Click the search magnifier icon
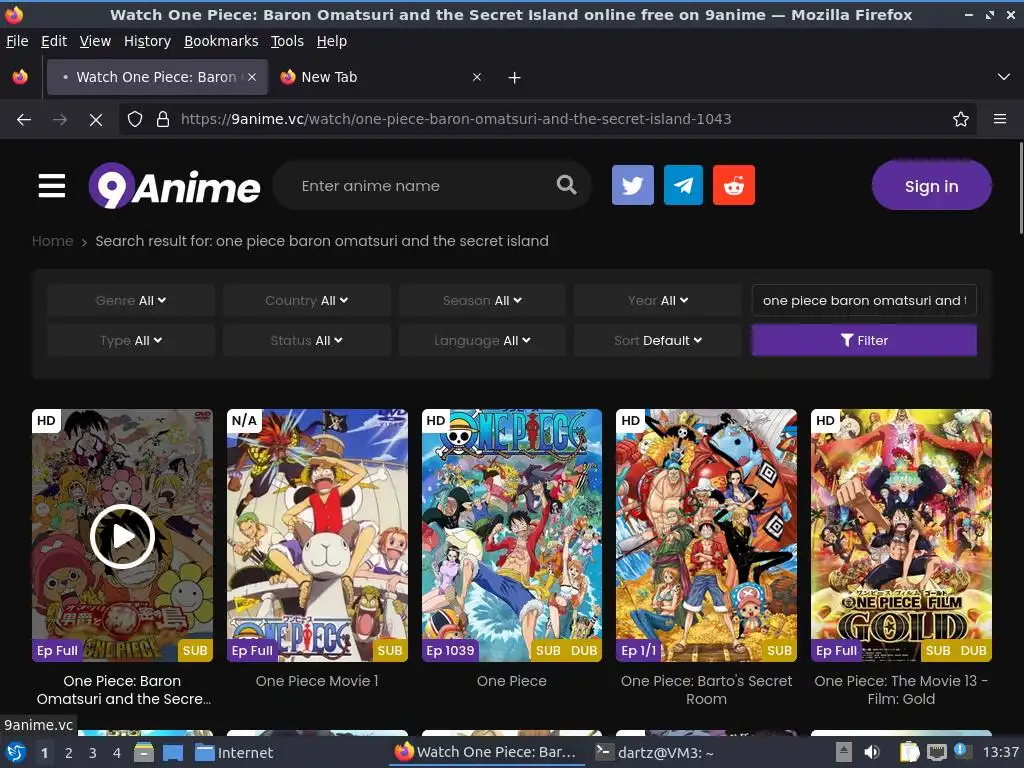 566,185
